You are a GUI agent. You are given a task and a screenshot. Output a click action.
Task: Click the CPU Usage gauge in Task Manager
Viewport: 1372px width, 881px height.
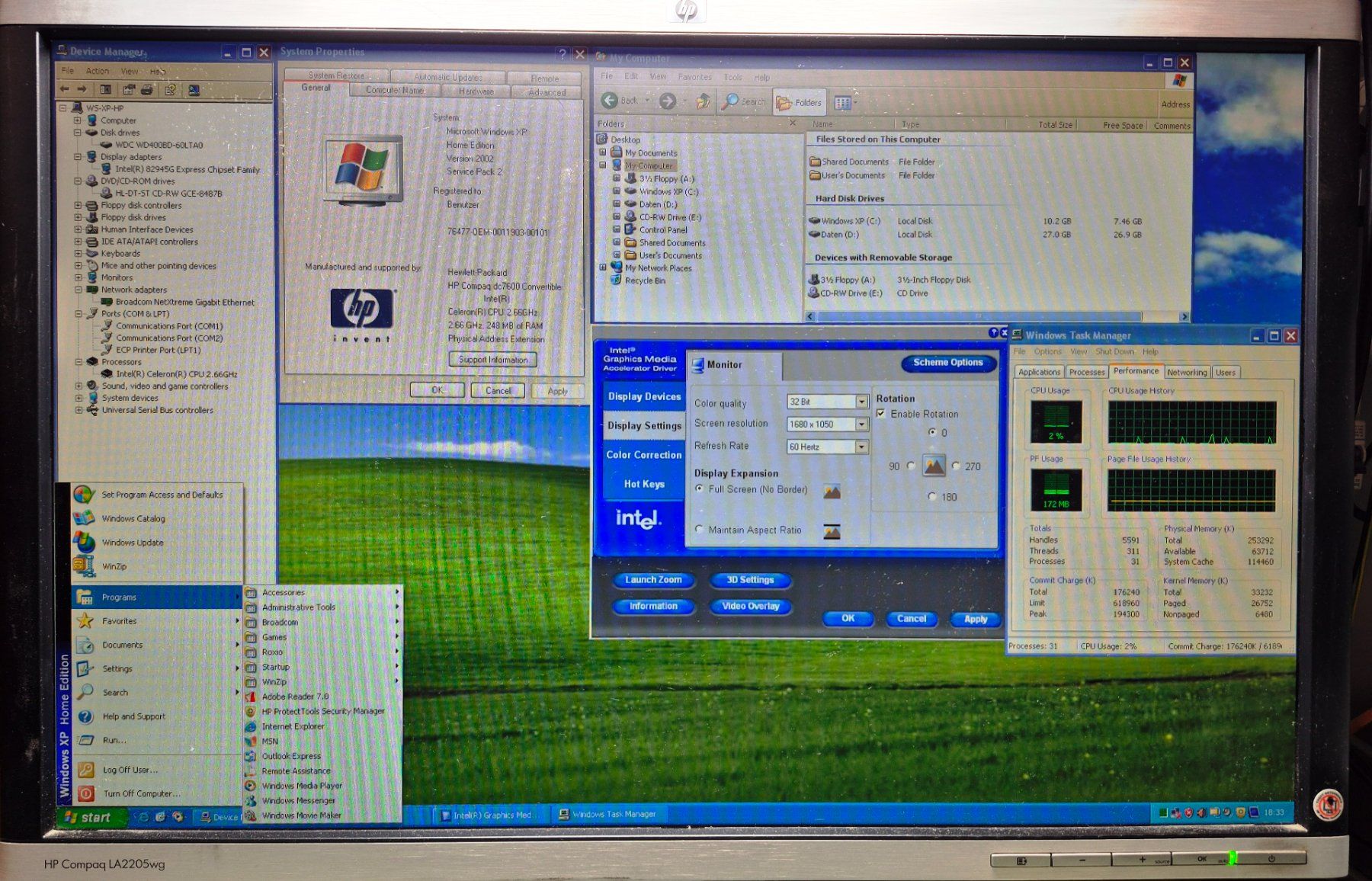[x=1056, y=421]
